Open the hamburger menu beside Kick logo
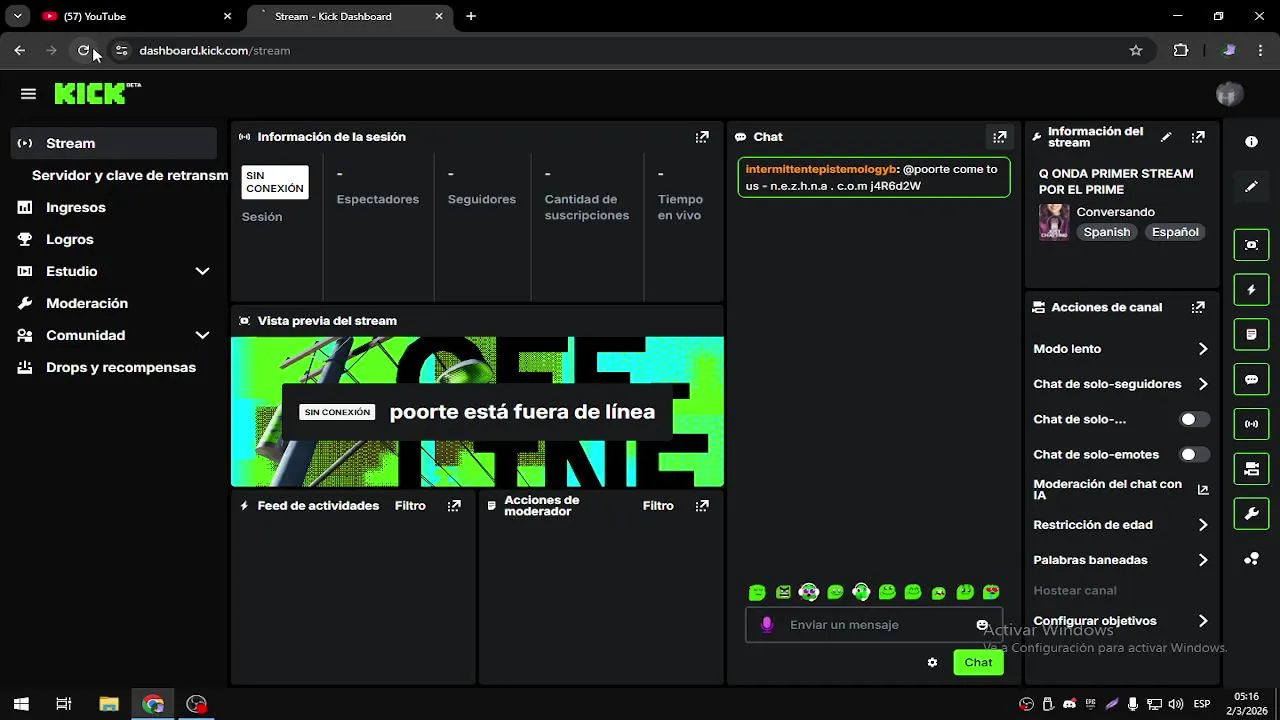This screenshot has width=1280, height=720. (x=28, y=94)
